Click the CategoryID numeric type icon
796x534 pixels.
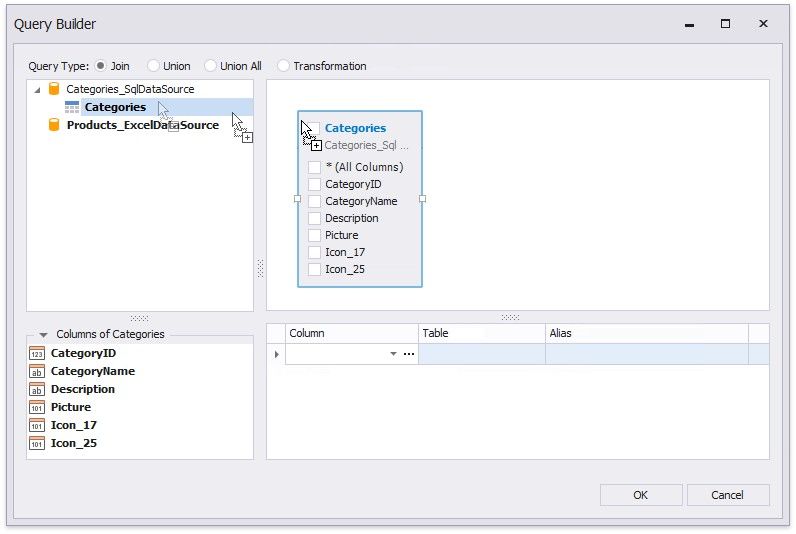(37, 353)
